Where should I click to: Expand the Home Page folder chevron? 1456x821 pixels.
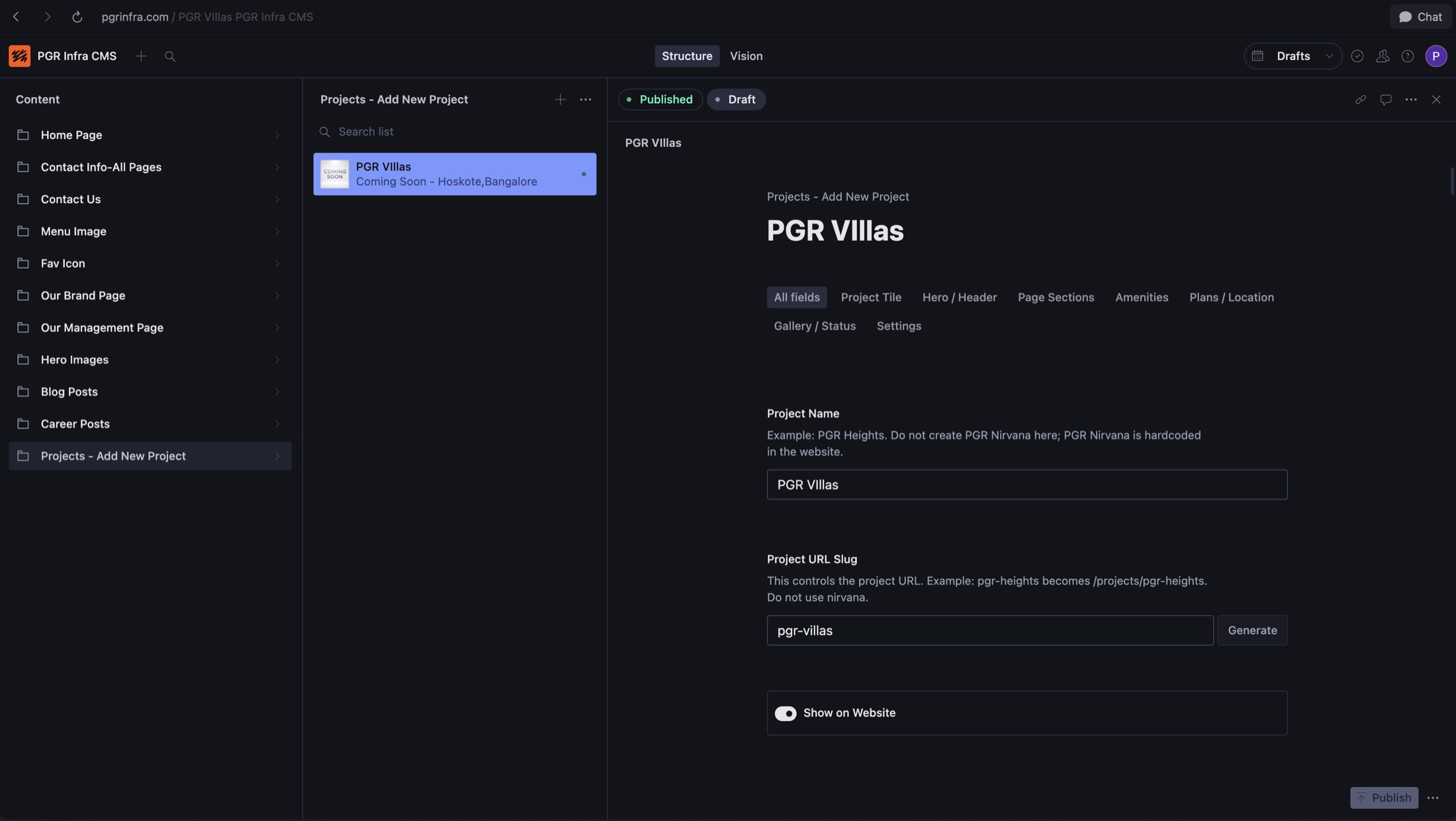(x=277, y=135)
